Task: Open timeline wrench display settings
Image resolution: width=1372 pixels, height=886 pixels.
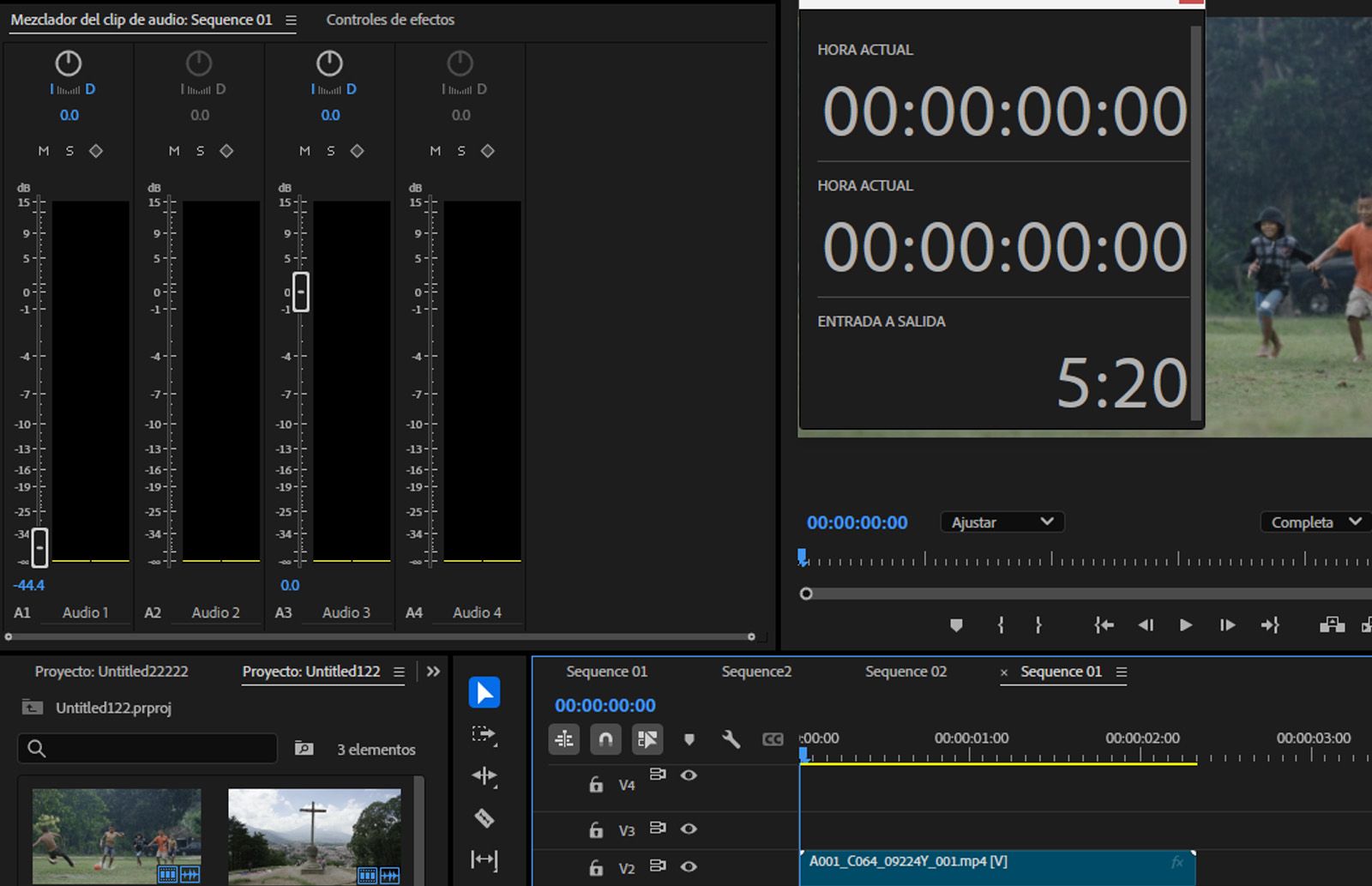Action: (x=731, y=739)
